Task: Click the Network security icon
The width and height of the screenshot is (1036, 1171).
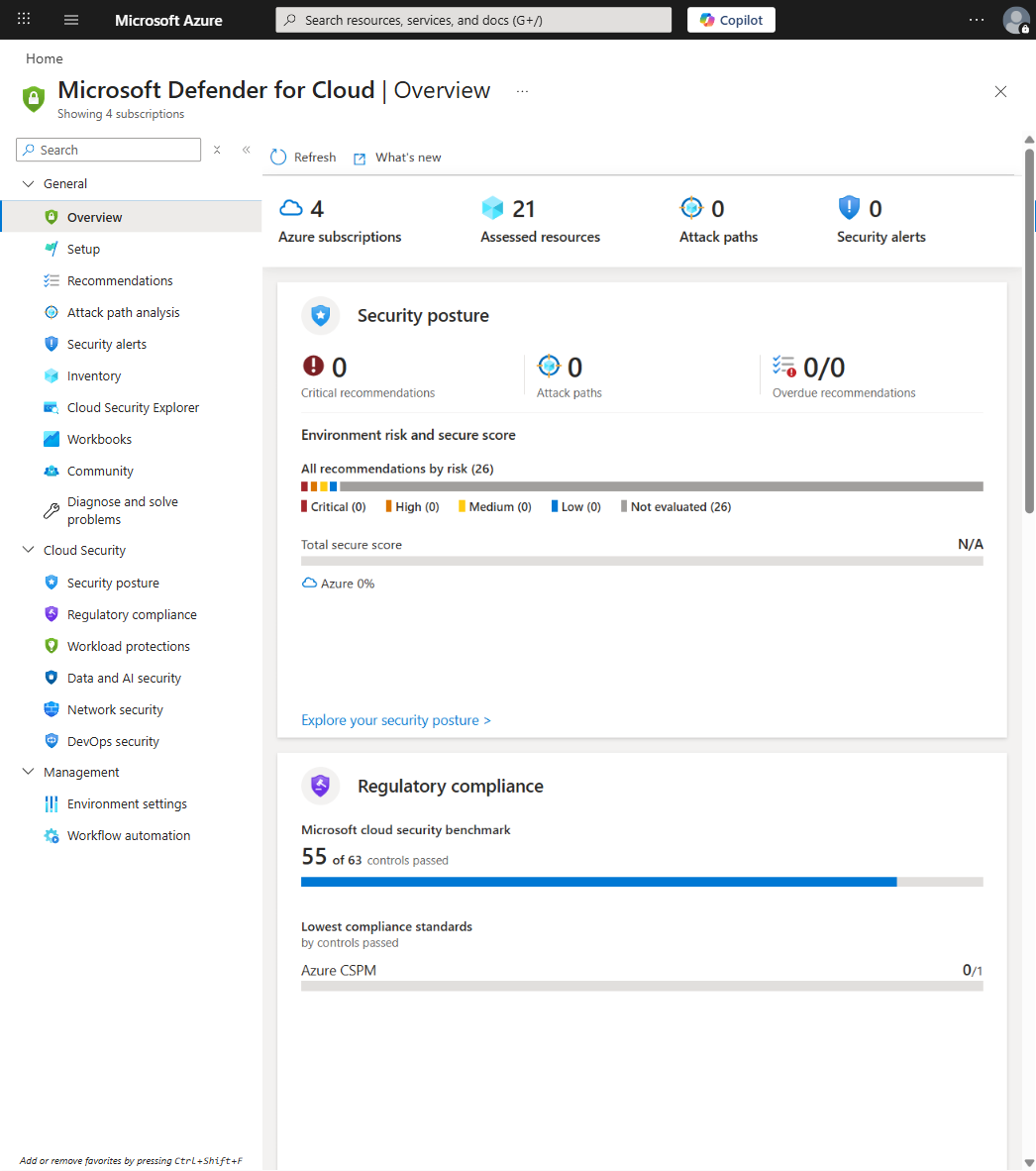Action: [51, 709]
